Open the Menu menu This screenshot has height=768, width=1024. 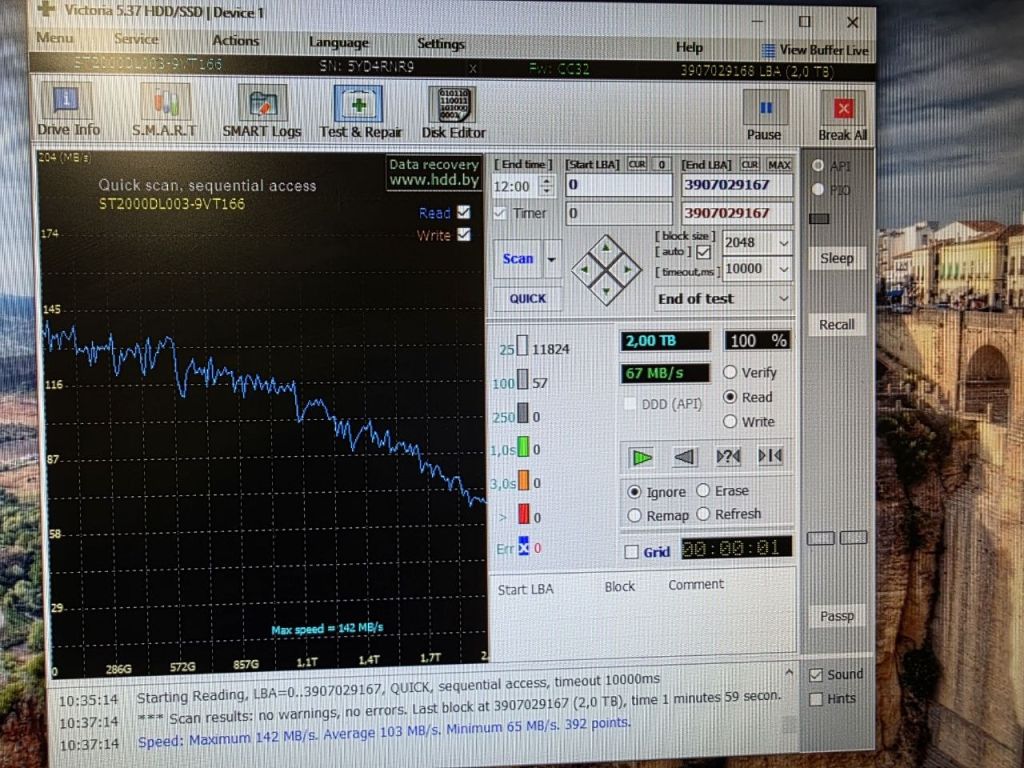pyautogui.click(x=55, y=38)
